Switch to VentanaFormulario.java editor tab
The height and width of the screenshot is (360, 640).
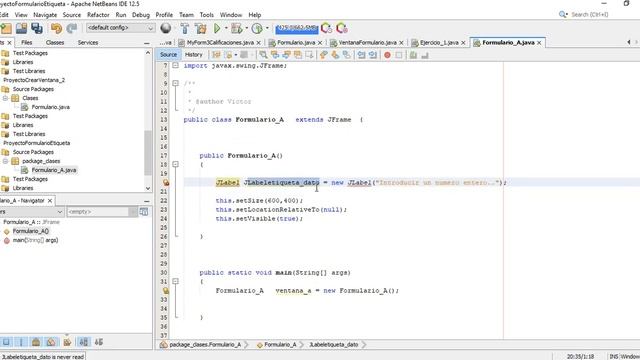[367, 42]
